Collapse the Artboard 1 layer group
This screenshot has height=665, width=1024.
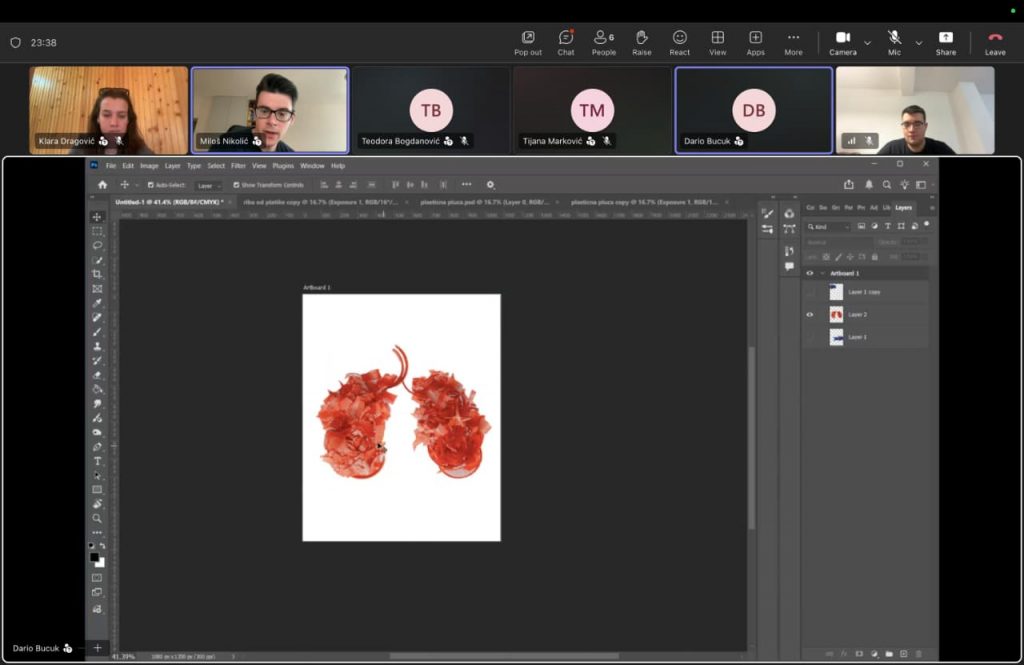(822, 273)
